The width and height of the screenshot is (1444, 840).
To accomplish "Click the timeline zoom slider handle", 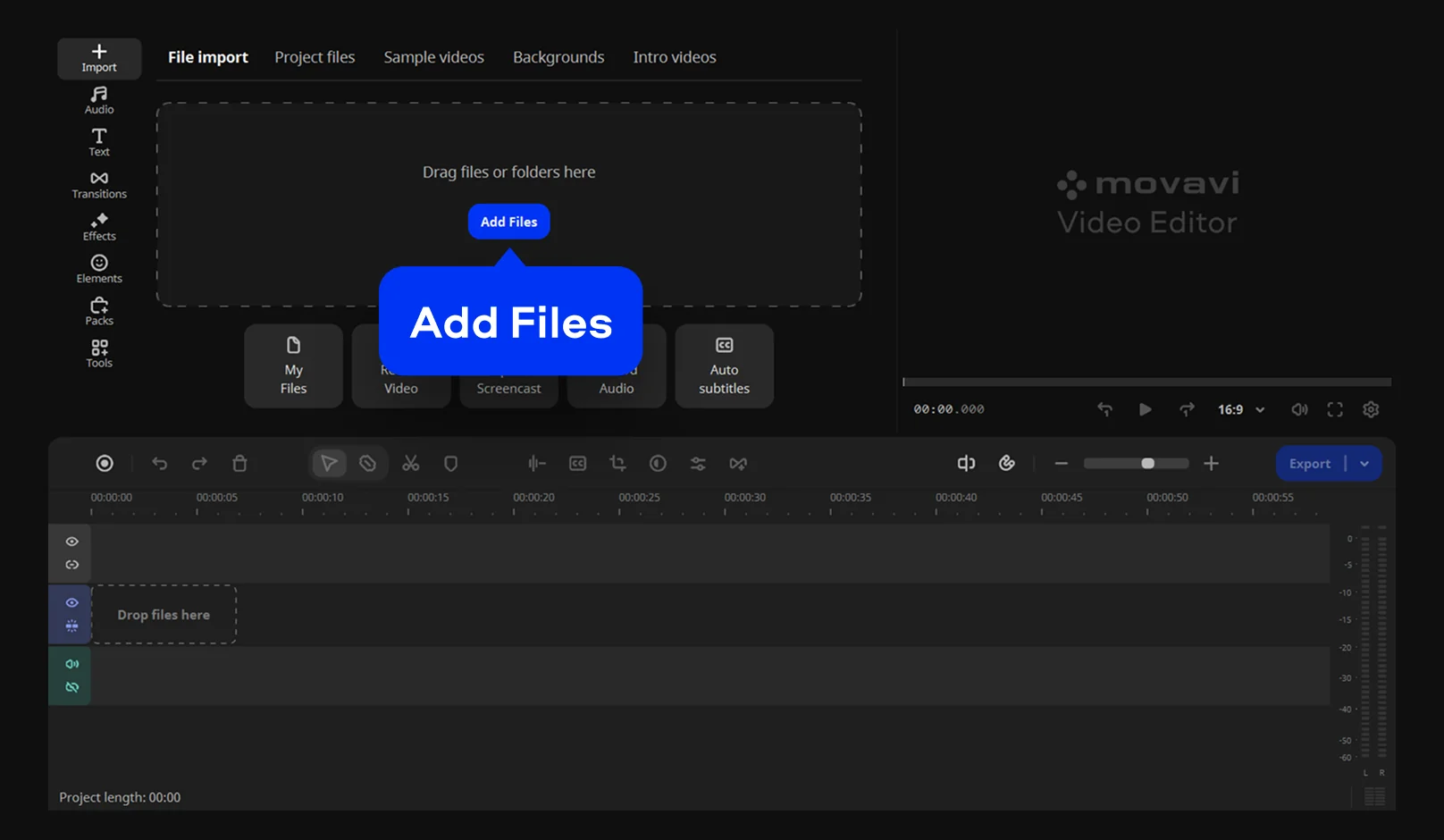I will click(1147, 463).
